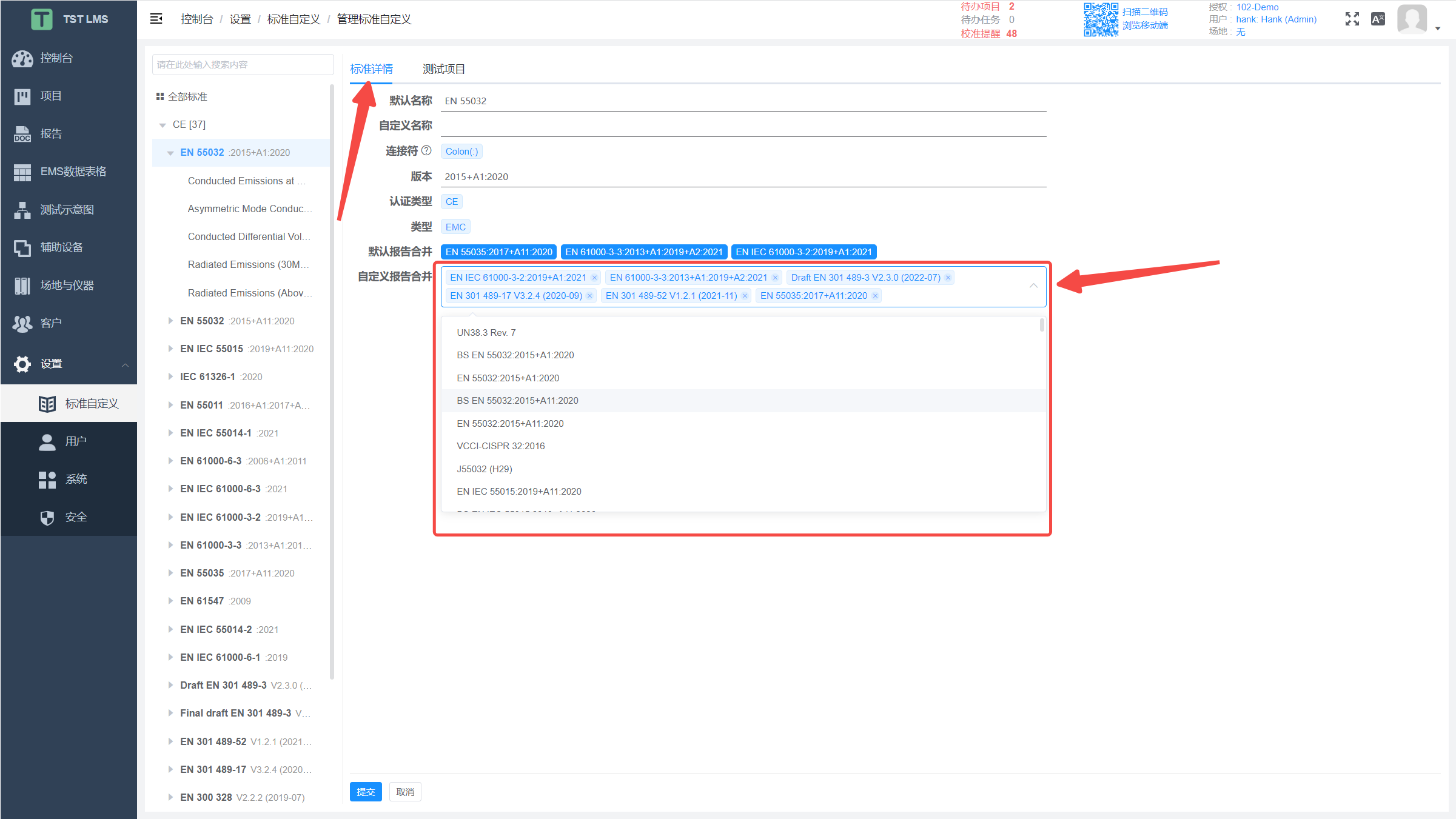The image size is (1456, 819).
Task: Choose J55032 (H29) option
Action: [743, 469]
